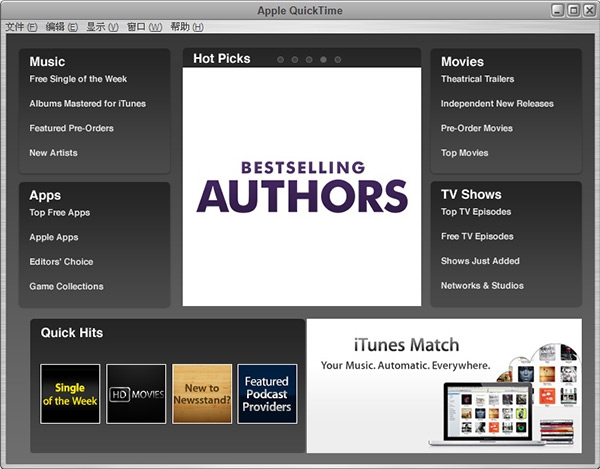Select the first Hot Picks page dot
The image size is (600, 469).
(280, 60)
